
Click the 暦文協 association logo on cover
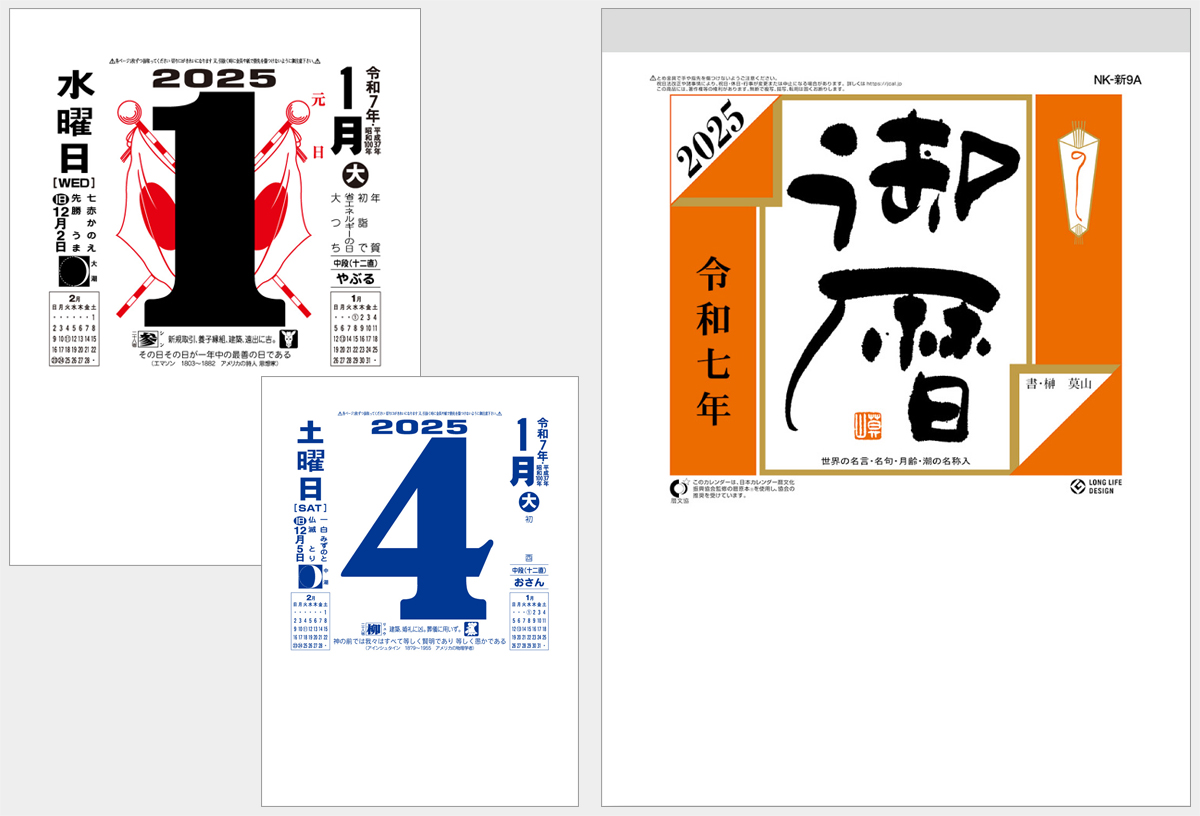(x=679, y=489)
